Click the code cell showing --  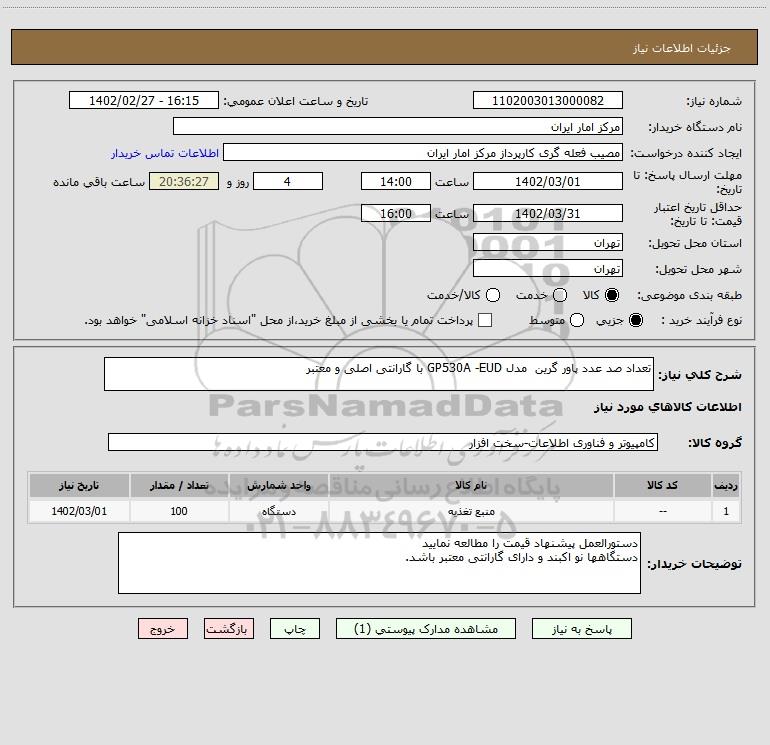pos(662,511)
